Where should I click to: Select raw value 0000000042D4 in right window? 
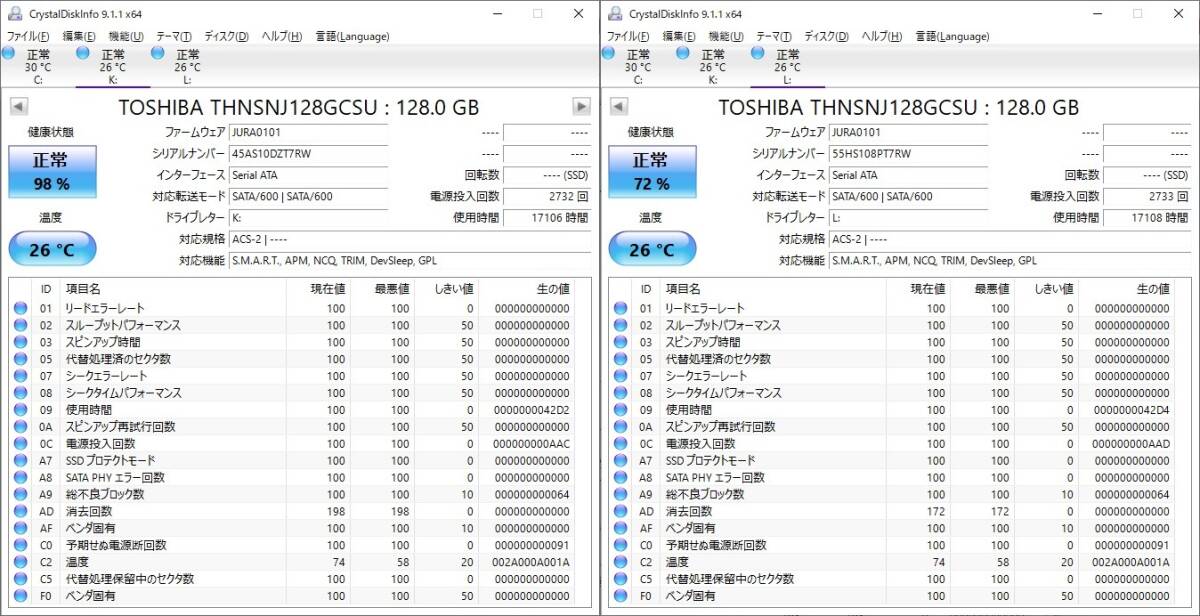pyautogui.click(x=1132, y=411)
